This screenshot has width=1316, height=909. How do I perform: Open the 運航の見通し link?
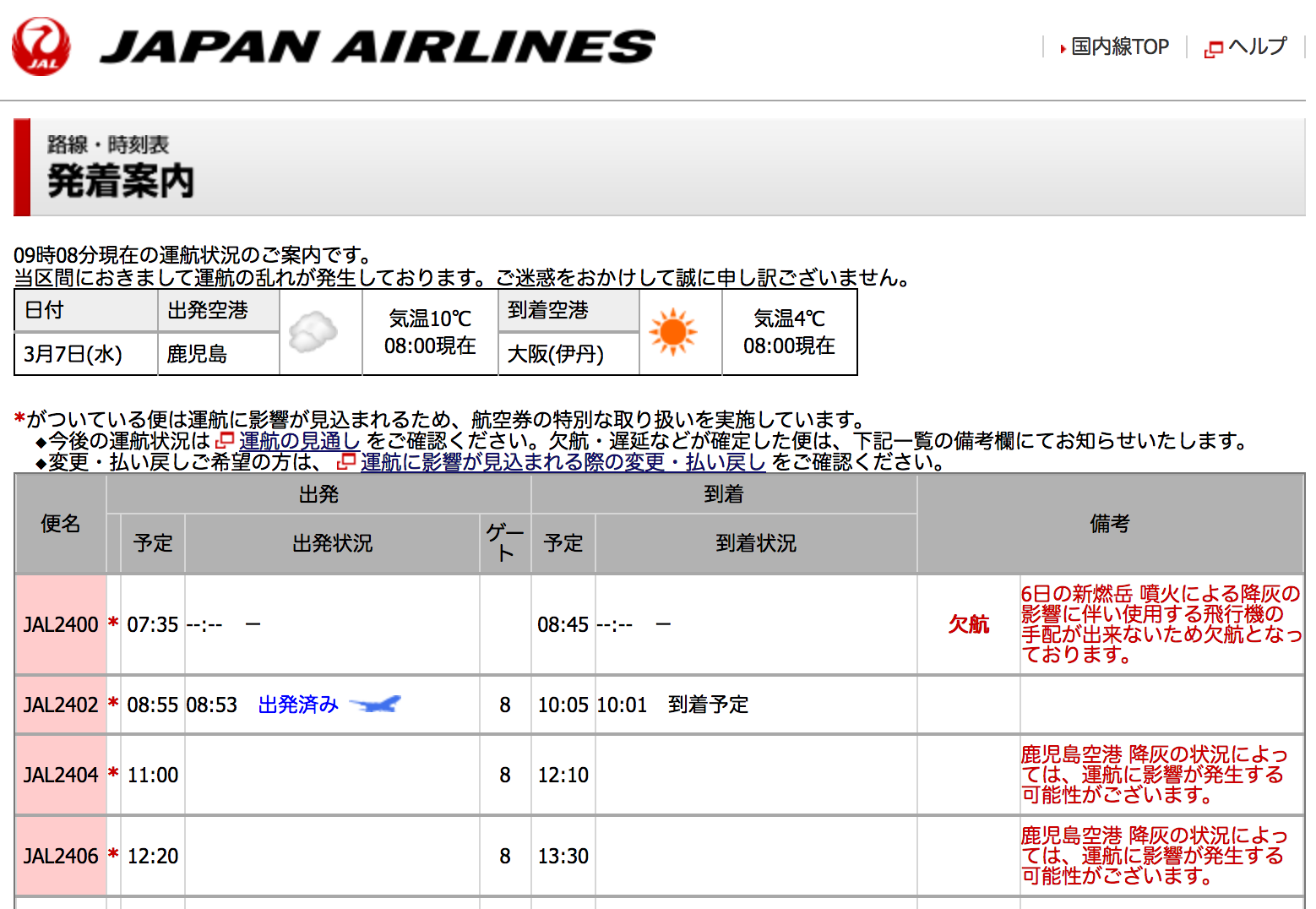pyautogui.click(x=299, y=440)
